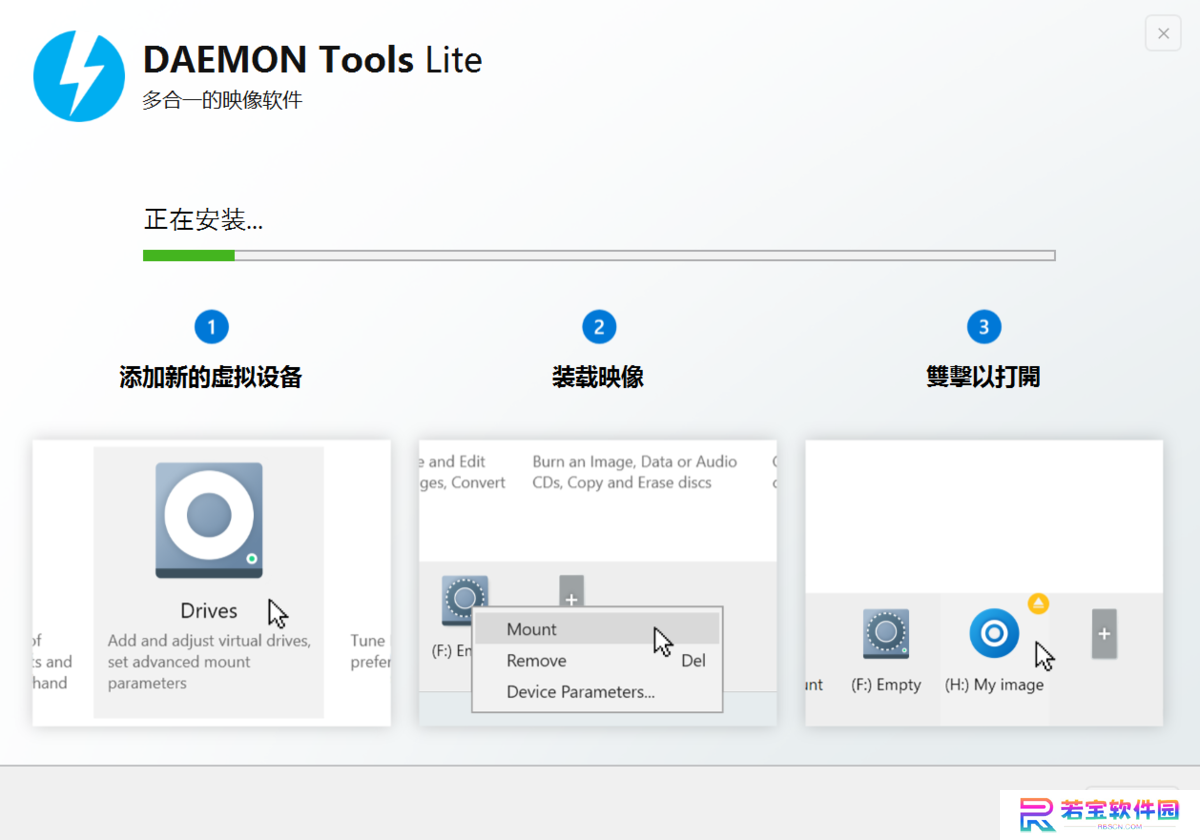Select the Drives label in first thumbnail
The image size is (1200, 840).
click(x=209, y=610)
